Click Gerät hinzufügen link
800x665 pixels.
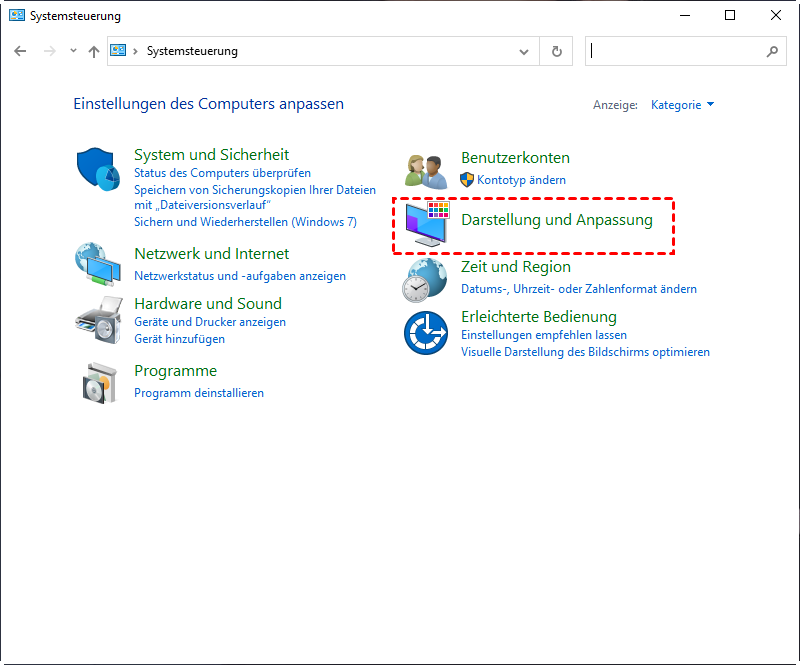point(179,339)
